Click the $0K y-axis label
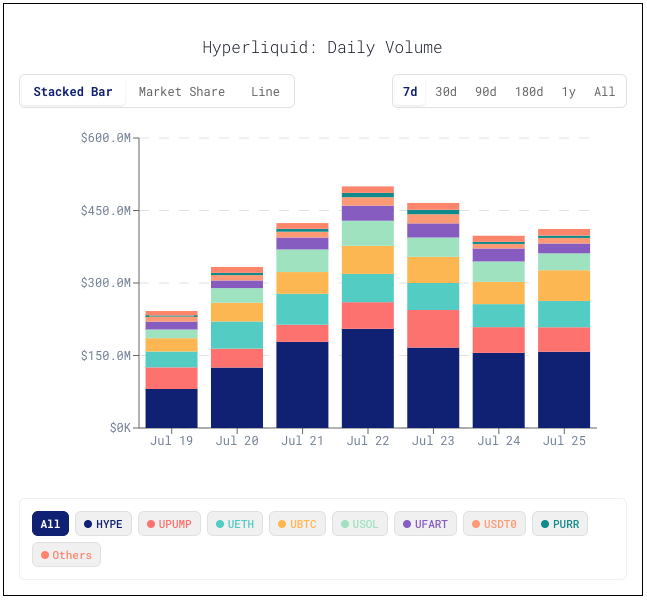This screenshot has width=647, height=600. (120, 428)
